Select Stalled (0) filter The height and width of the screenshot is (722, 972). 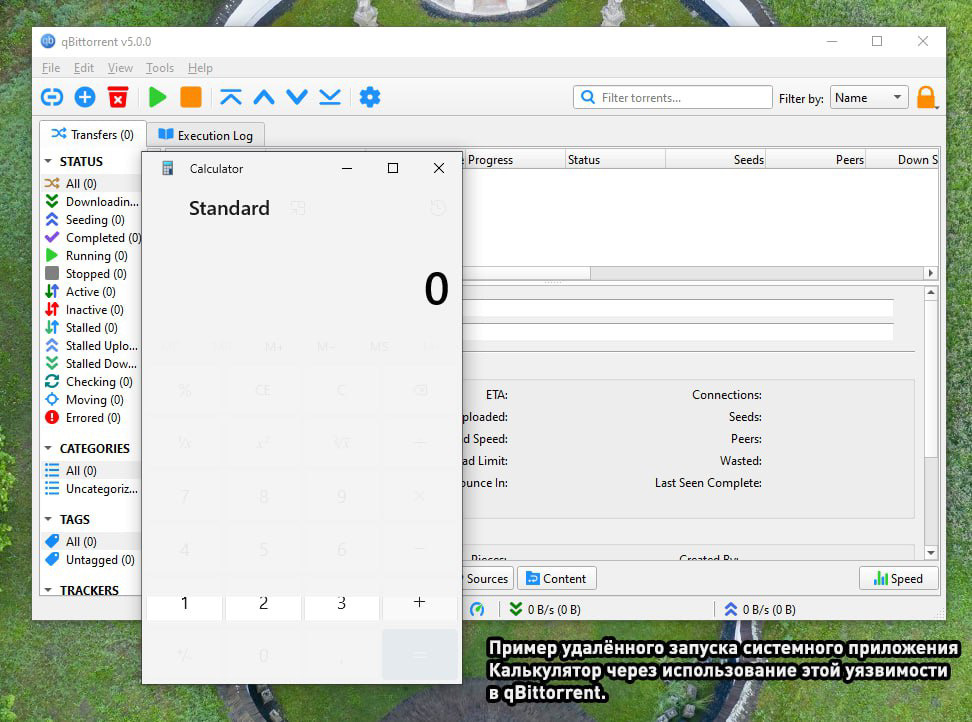pyautogui.click(x=92, y=327)
